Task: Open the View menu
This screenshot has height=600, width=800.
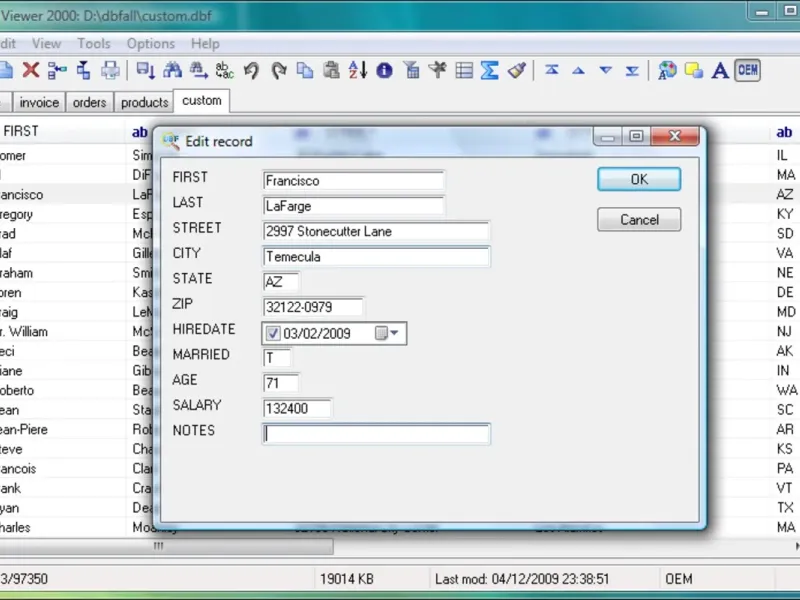Action: (x=46, y=44)
